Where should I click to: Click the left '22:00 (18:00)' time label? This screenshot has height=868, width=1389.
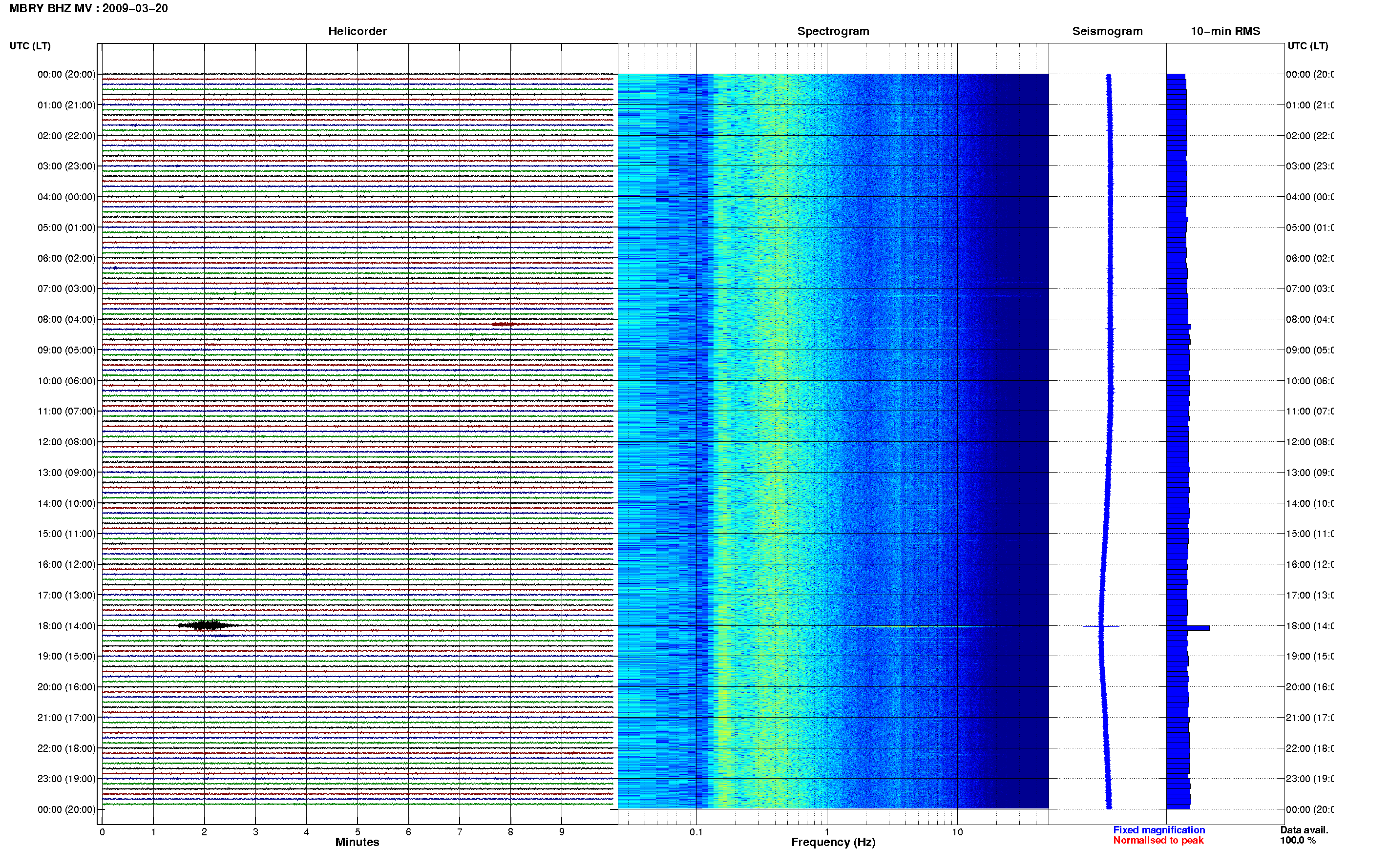(66, 748)
